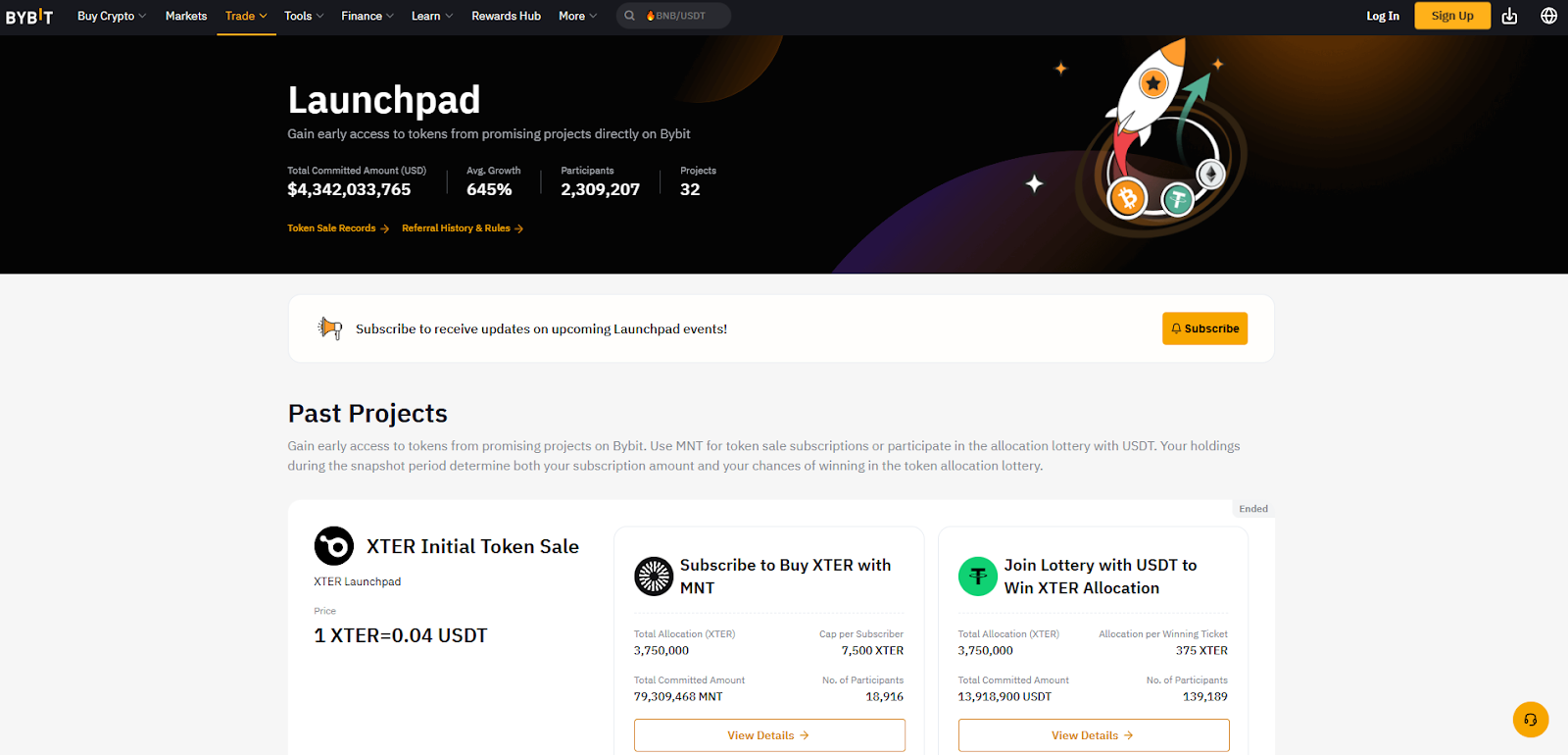Image resolution: width=1568 pixels, height=755 pixels.
Task: Click the search magnifier icon
Action: click(x=629, y=16)
